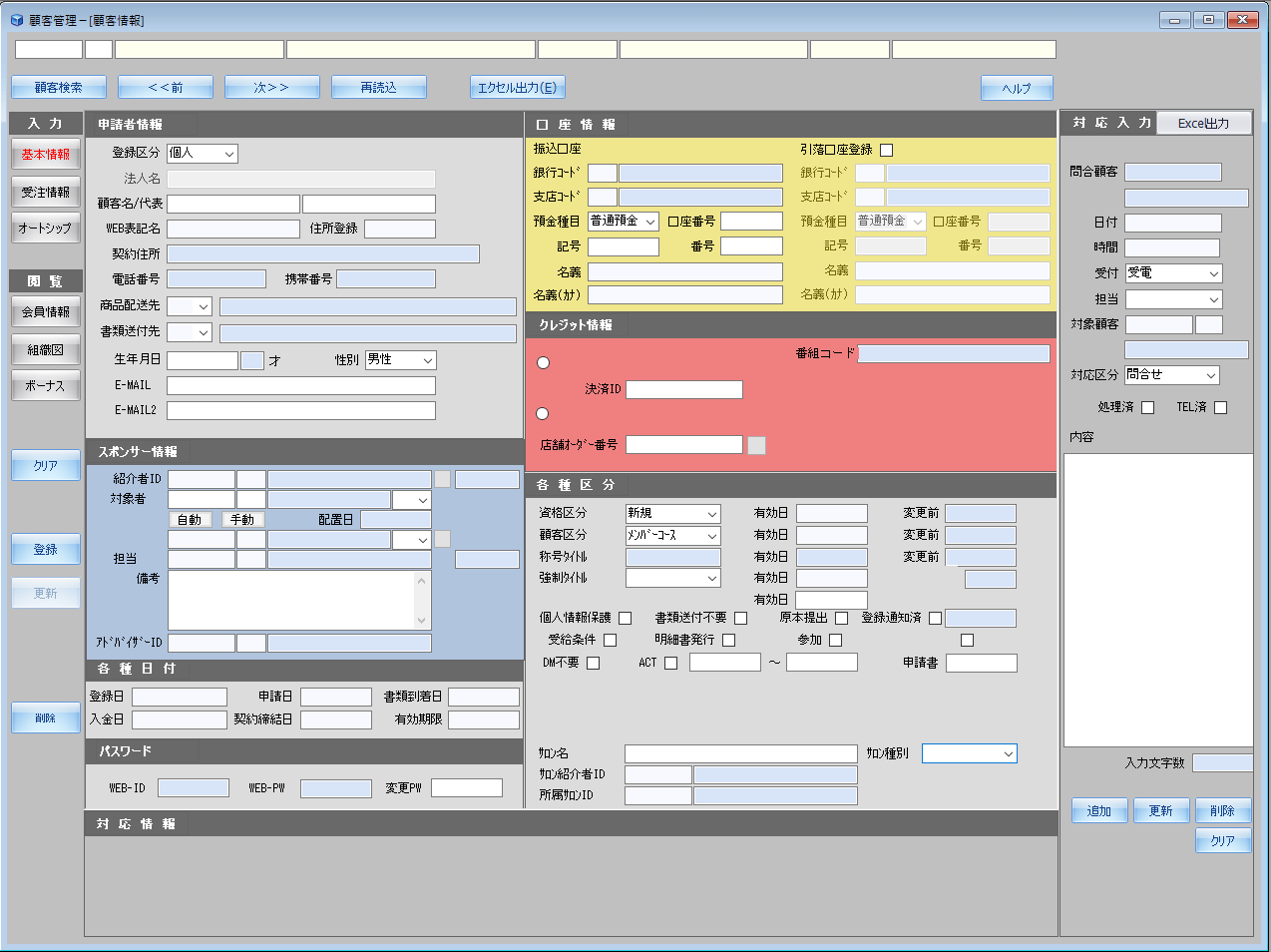Enable the 引落口座登録 checkbox

(886, 150)
